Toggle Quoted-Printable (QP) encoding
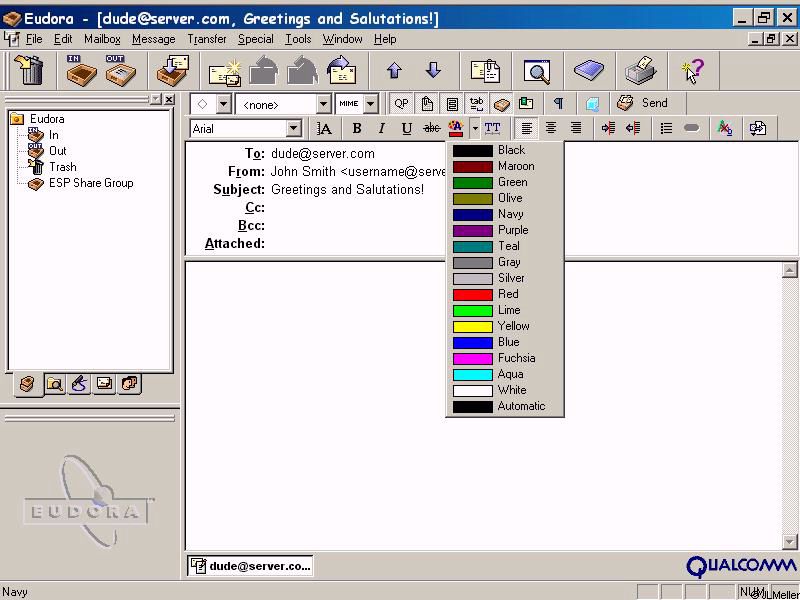Image resolution: width=800 pixels, height=600 pixels. [401, 104]
